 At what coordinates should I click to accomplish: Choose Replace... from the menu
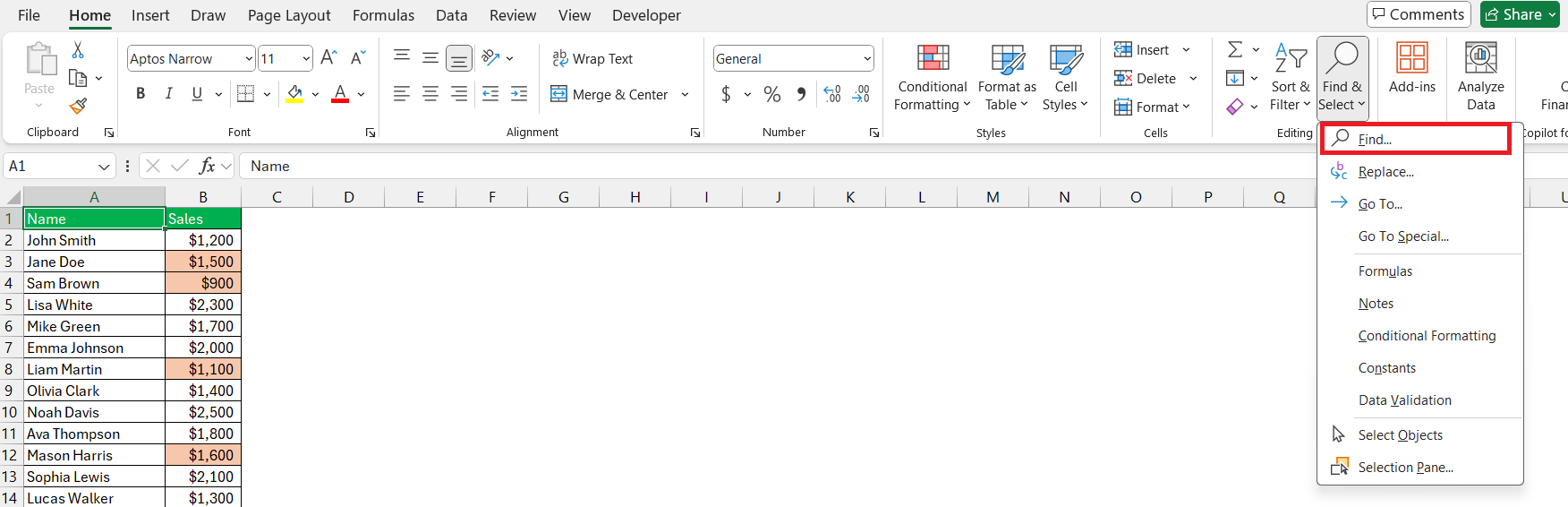click(1419, 172)
